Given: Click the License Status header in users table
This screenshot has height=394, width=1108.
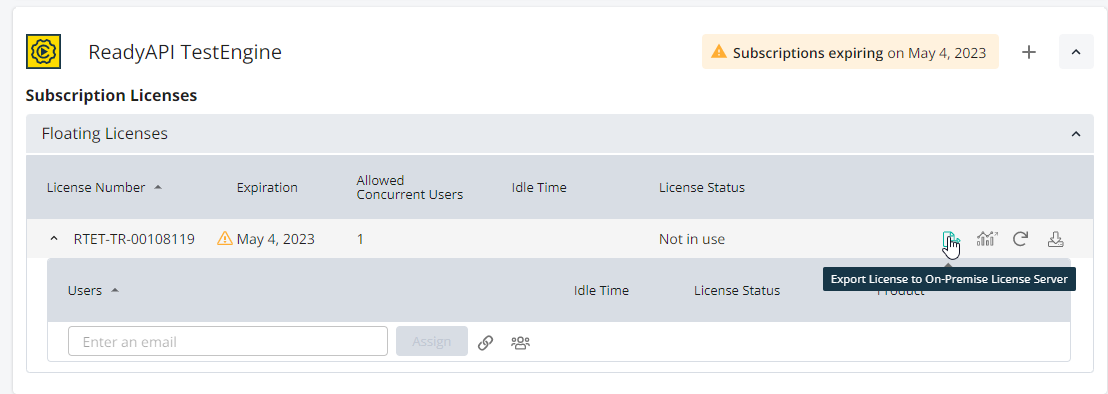Looking at the screenshot, I should point(737,290).
